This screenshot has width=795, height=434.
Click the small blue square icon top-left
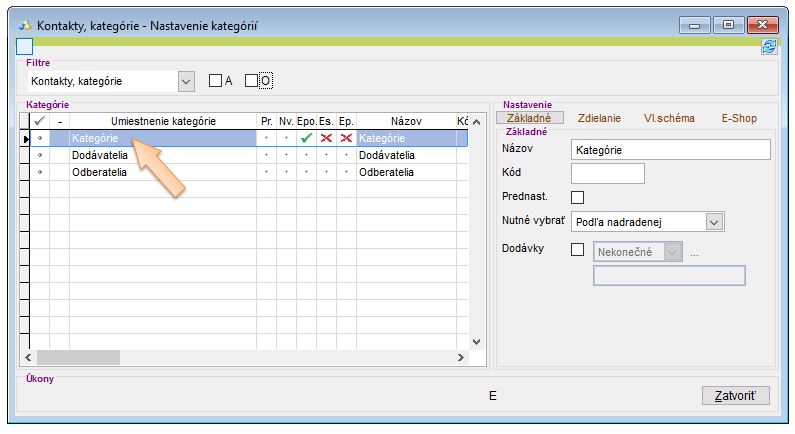point(25,46)
